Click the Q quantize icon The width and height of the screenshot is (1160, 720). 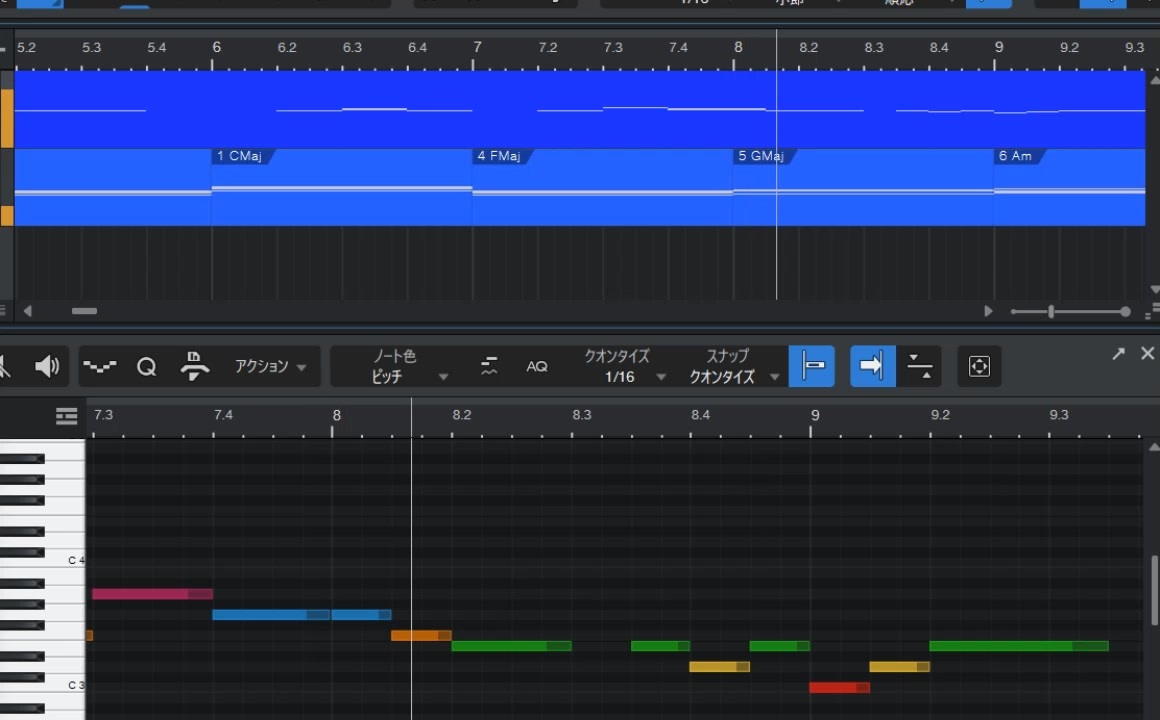click(146, 366)
